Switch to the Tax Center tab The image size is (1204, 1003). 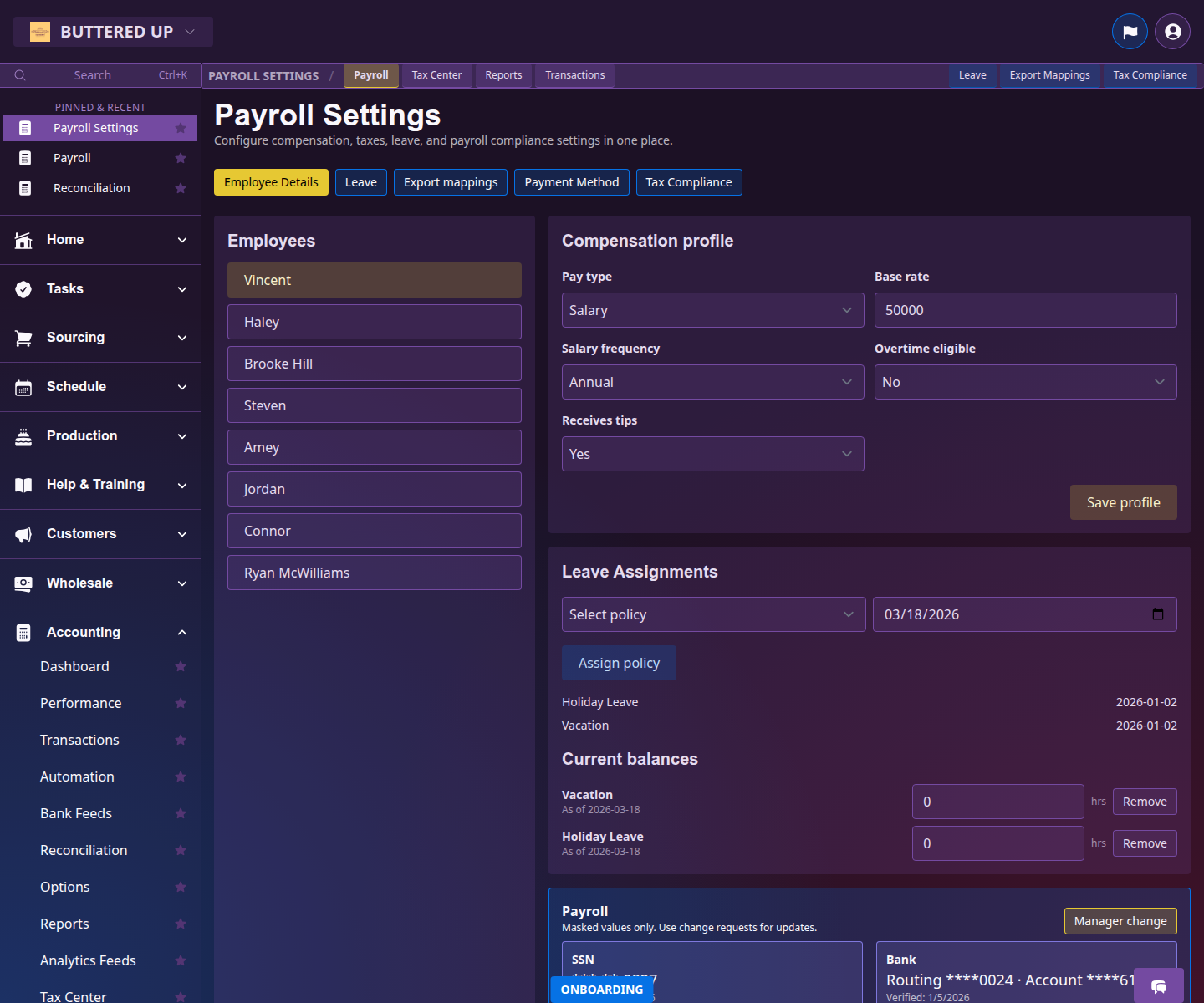(x=436, y=75)
